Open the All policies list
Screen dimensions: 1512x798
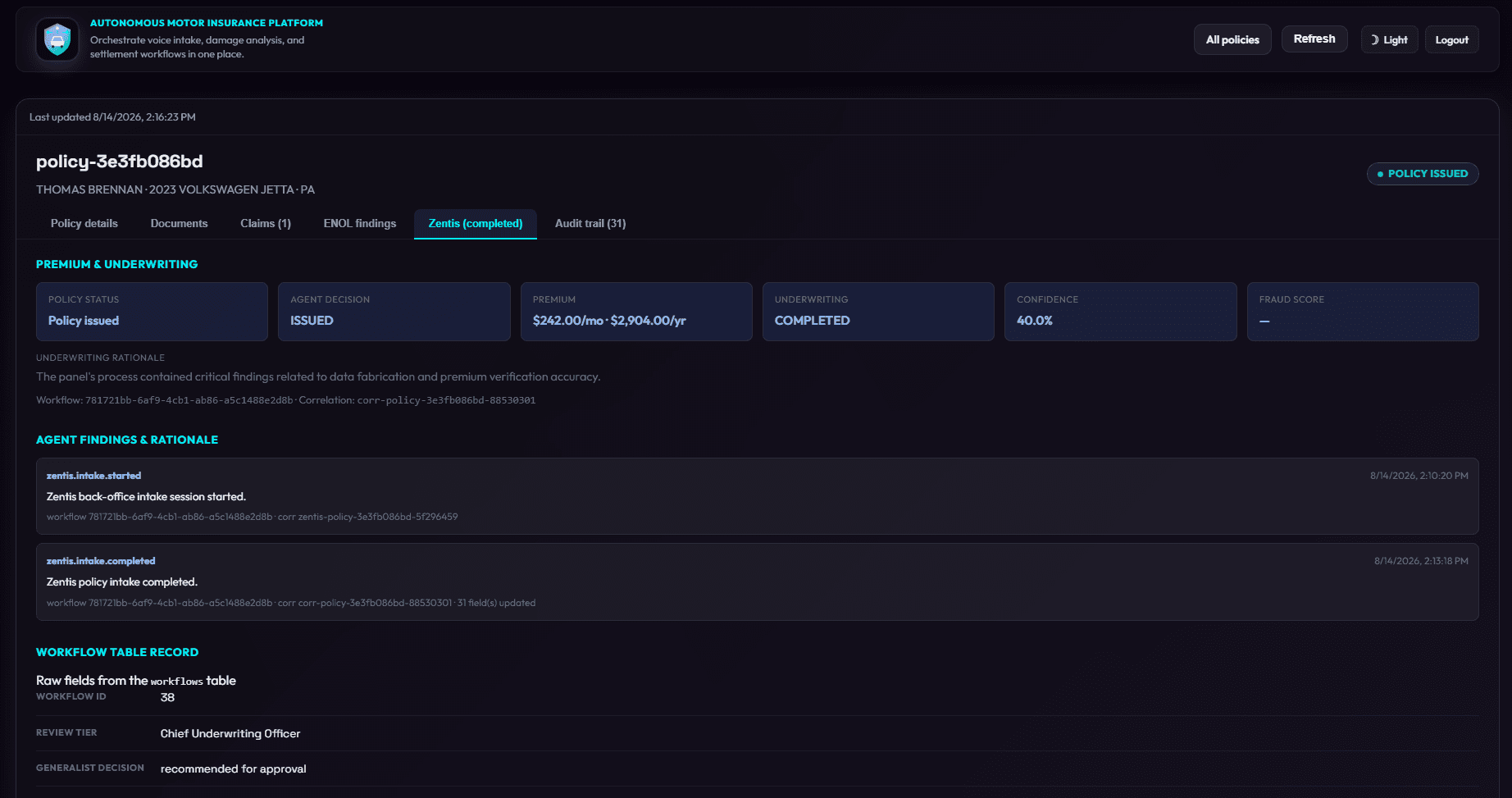point(1232,39)
